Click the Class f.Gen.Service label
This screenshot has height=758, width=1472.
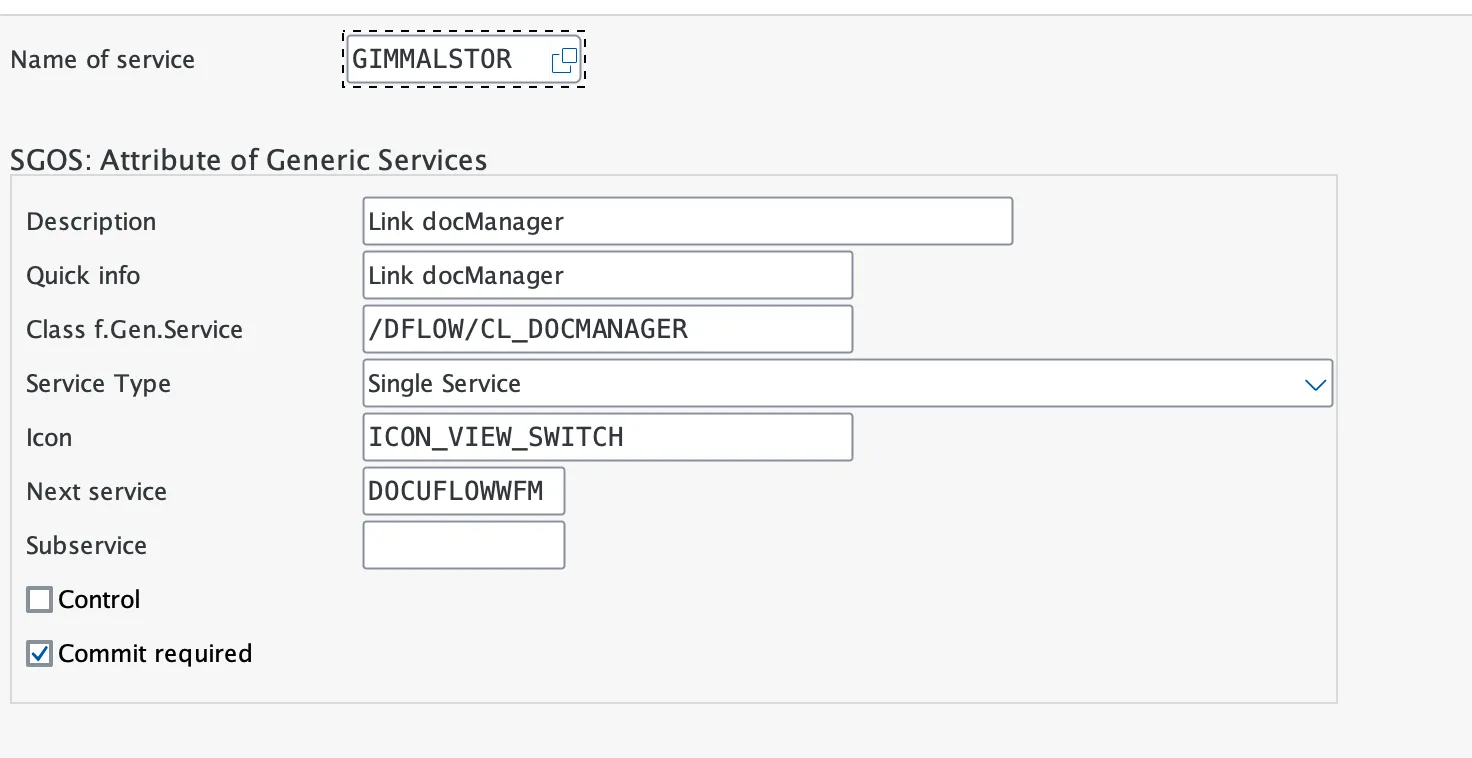(x=135, y=330)
